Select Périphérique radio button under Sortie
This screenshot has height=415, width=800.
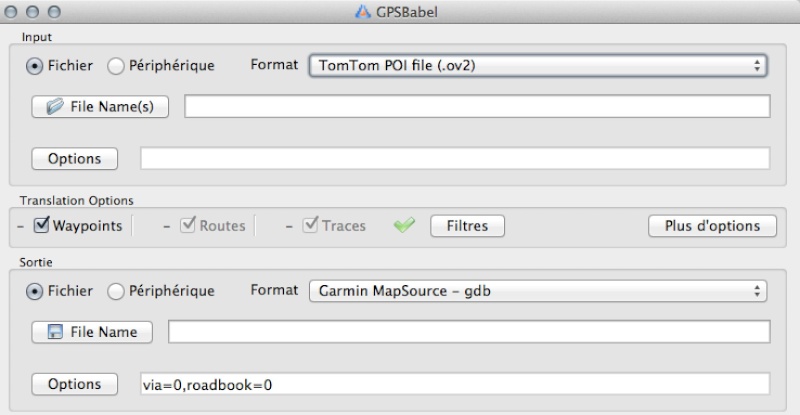(116, 291)
